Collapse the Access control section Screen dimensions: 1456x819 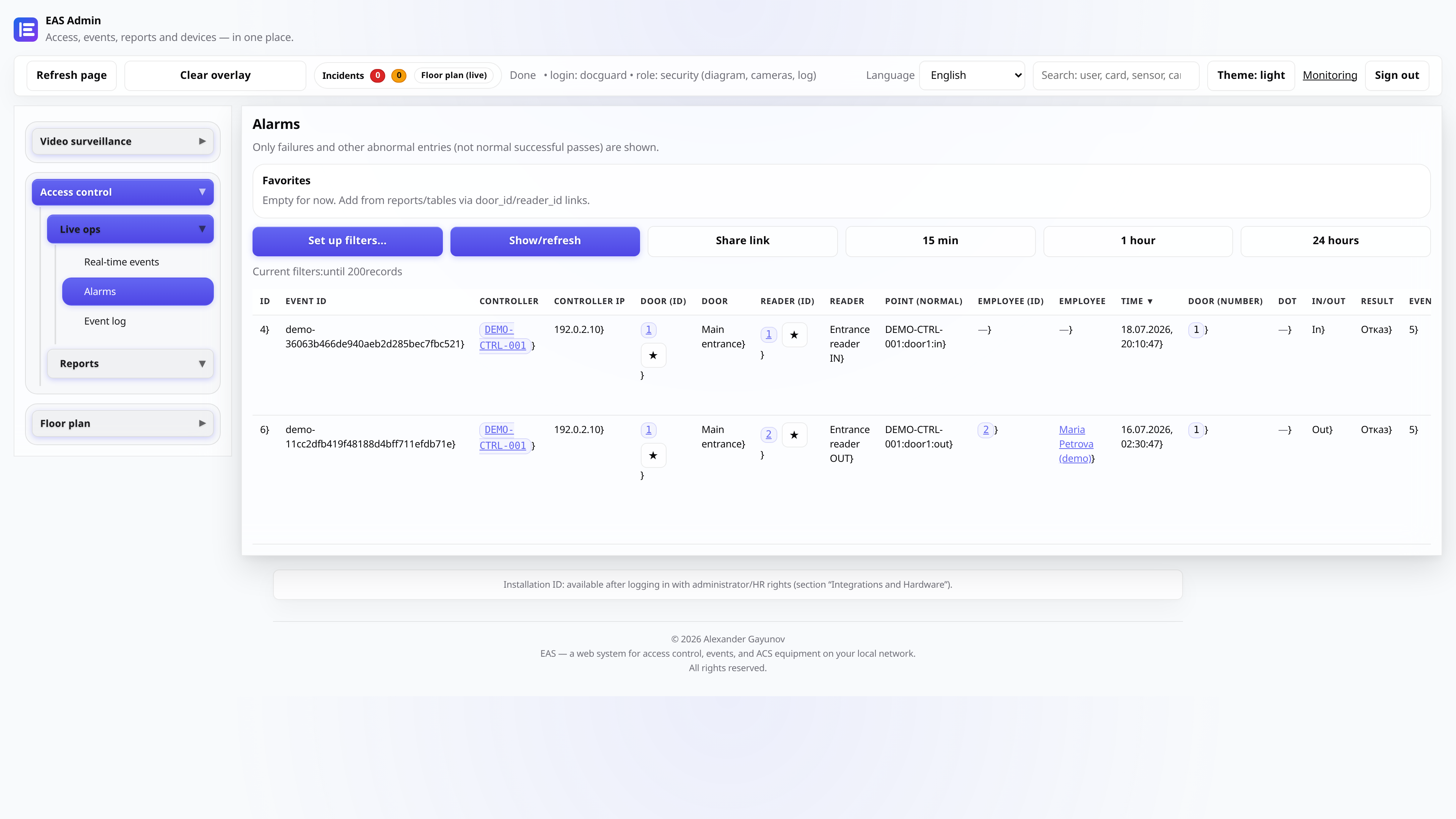pyautogui.click(x=122, y=192)
